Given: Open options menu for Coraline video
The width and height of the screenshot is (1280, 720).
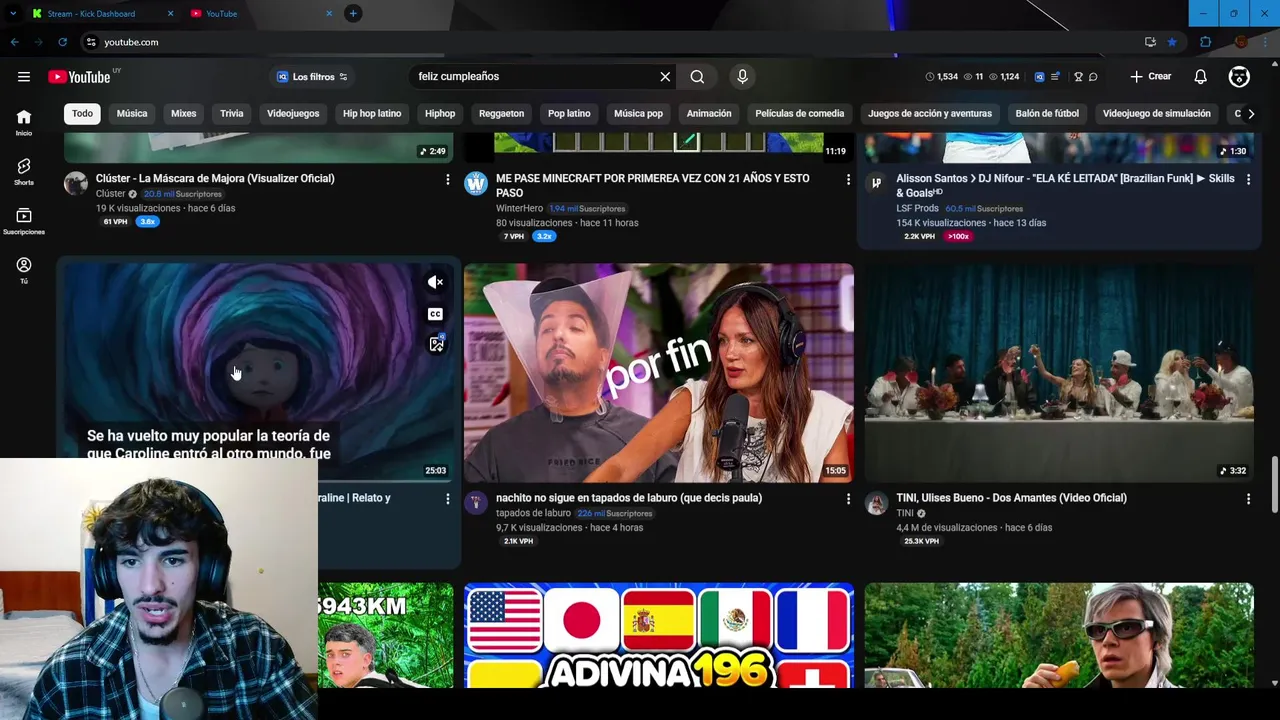Looking at the screenshot, I should click(447, 498).
